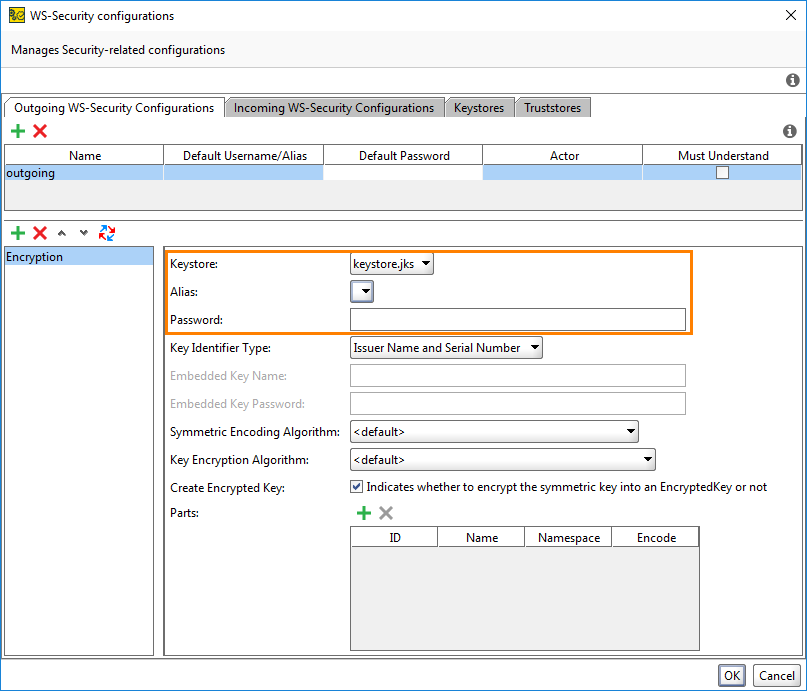Toggle the Must Understand checkbox for outgoing
Image resolution: width=807 pixels, height=691 pixels.
point(722,172)
